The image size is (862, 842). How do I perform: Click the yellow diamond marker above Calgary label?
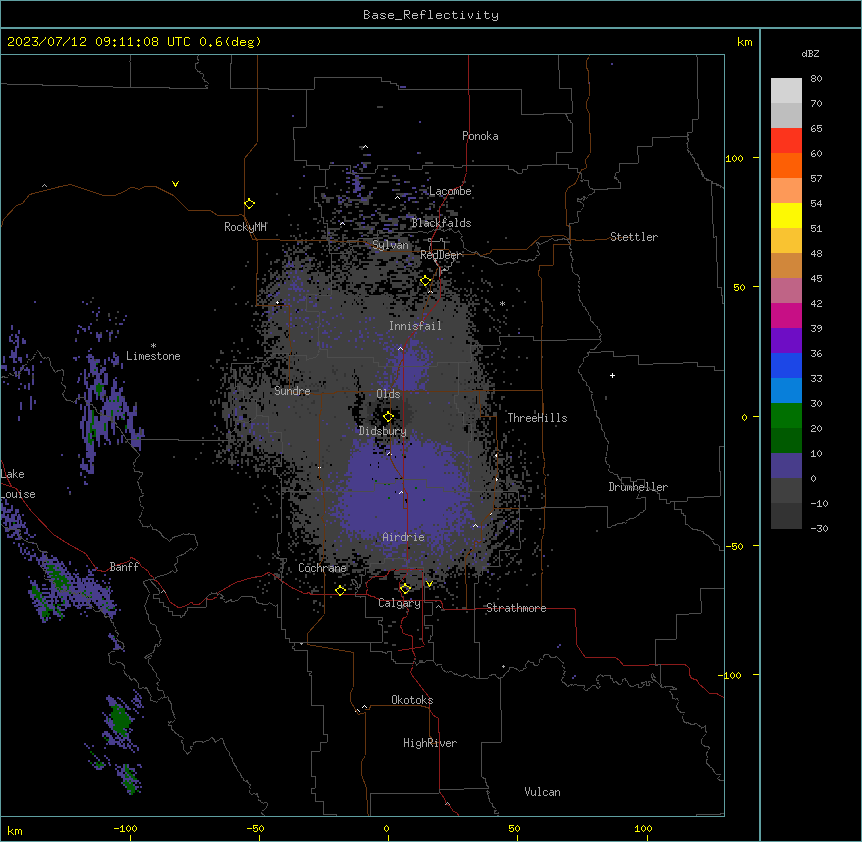tap(405, 589)
